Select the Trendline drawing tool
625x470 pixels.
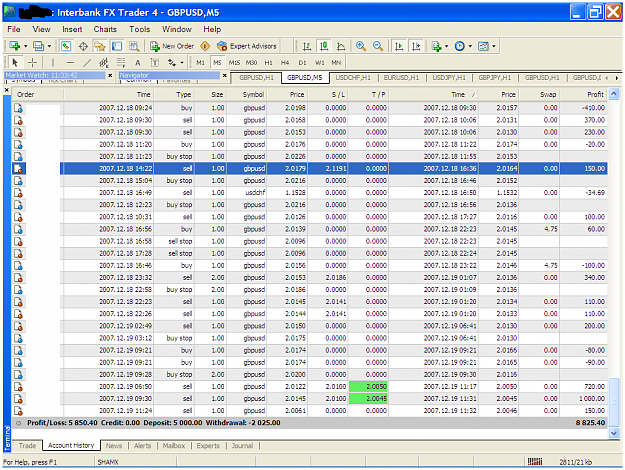click(x=87, y=63)
